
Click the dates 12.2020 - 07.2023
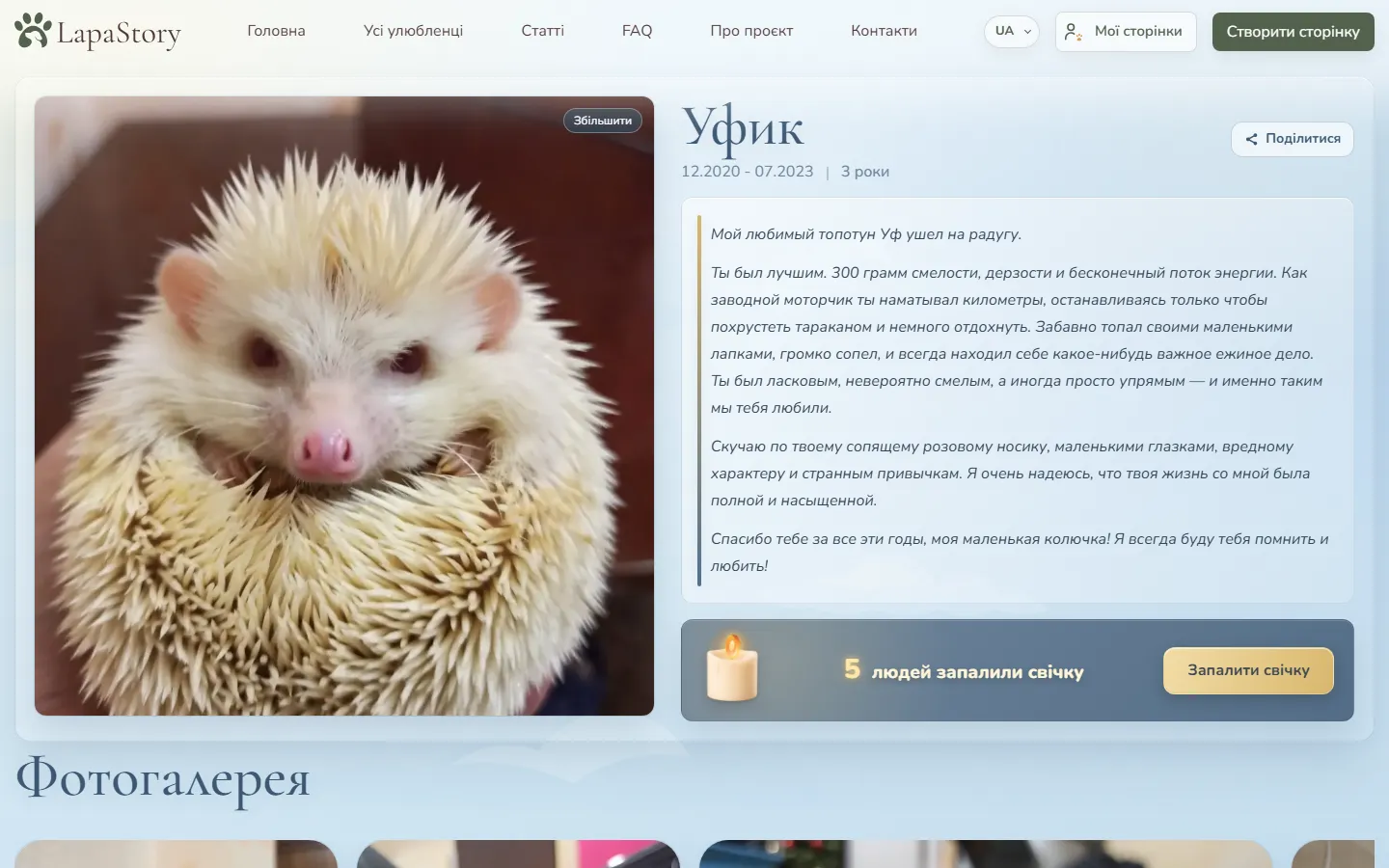tap(748, 172)
